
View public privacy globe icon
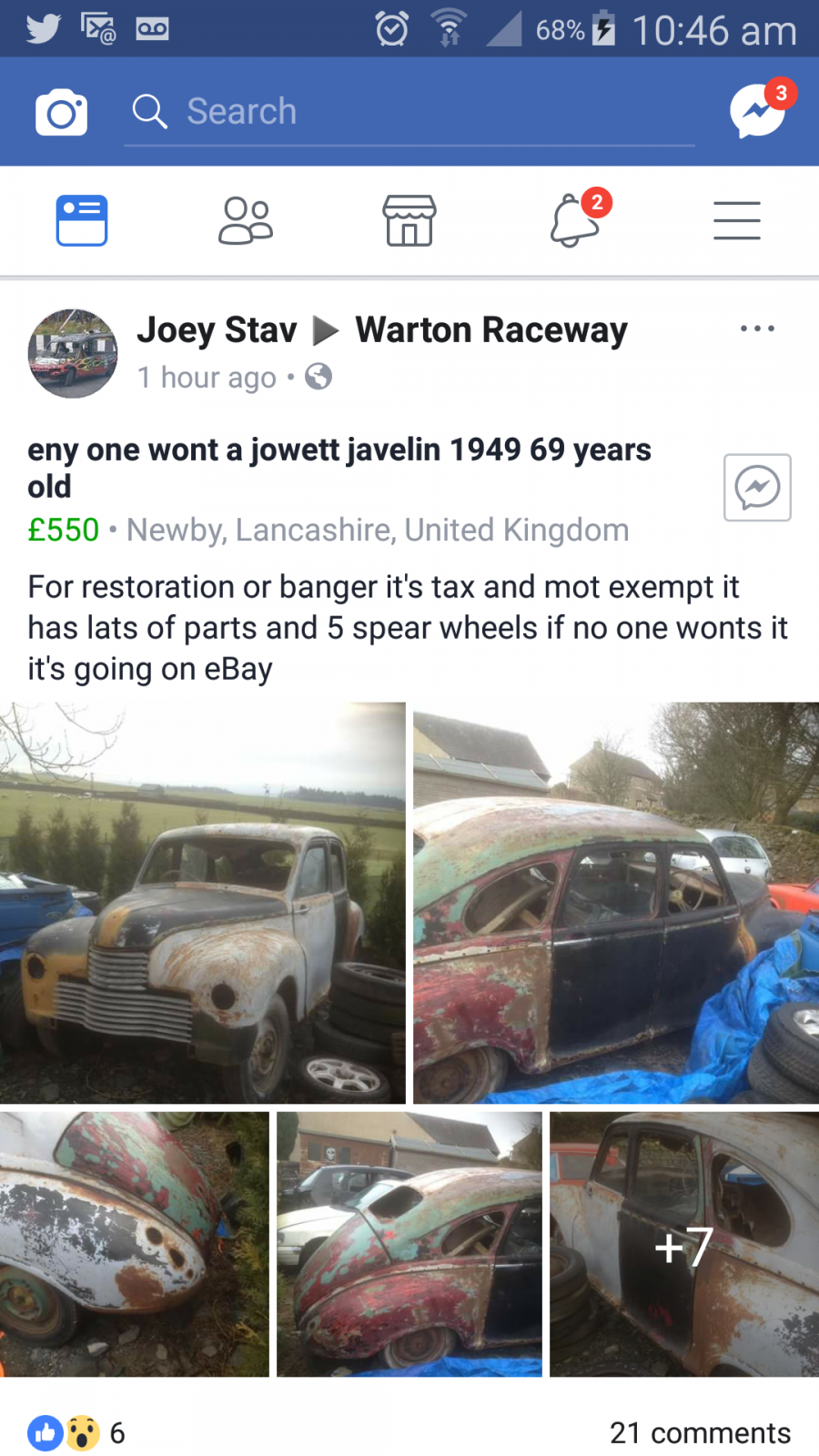tap(318, 376)
